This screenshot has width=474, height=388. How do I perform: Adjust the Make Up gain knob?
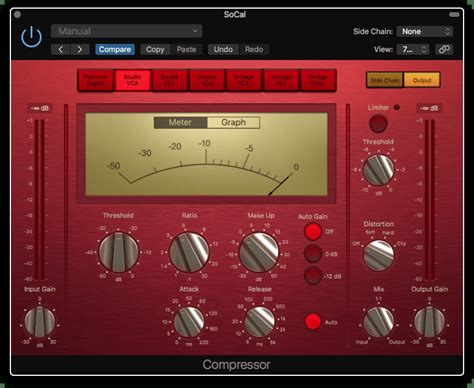point(259,252)
